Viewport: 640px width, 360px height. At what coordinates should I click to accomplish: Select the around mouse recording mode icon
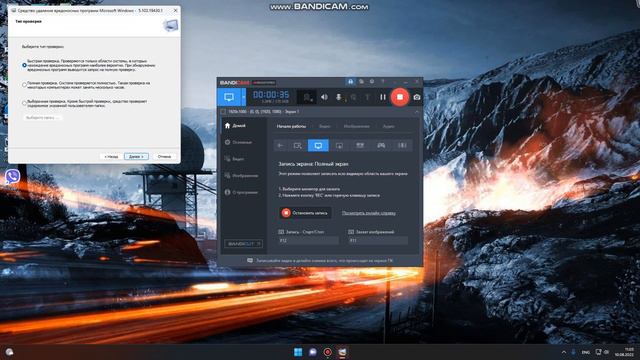(339, 145)
